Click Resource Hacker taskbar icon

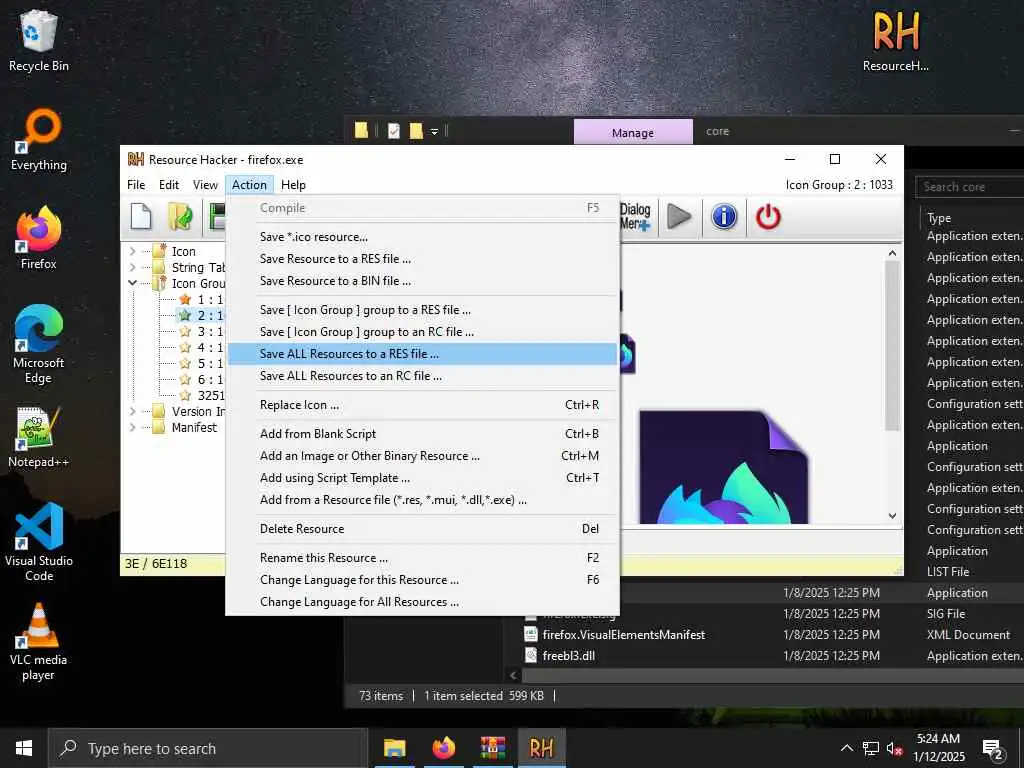[x=541, y=748]
